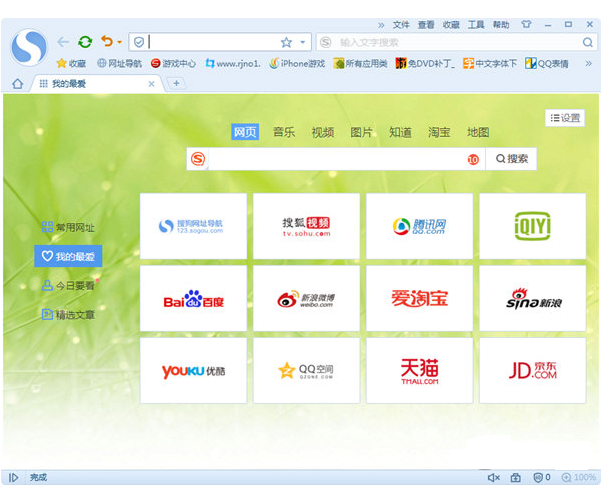Open the Baidu 百度 tile
Viewport: 603px width, 501px height.
(x=193, y=298)
